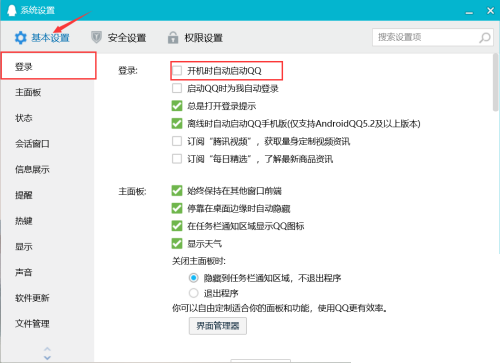Click the shield icon for 安全设置
The image size is (500, 363).
[x=96, y=37]
